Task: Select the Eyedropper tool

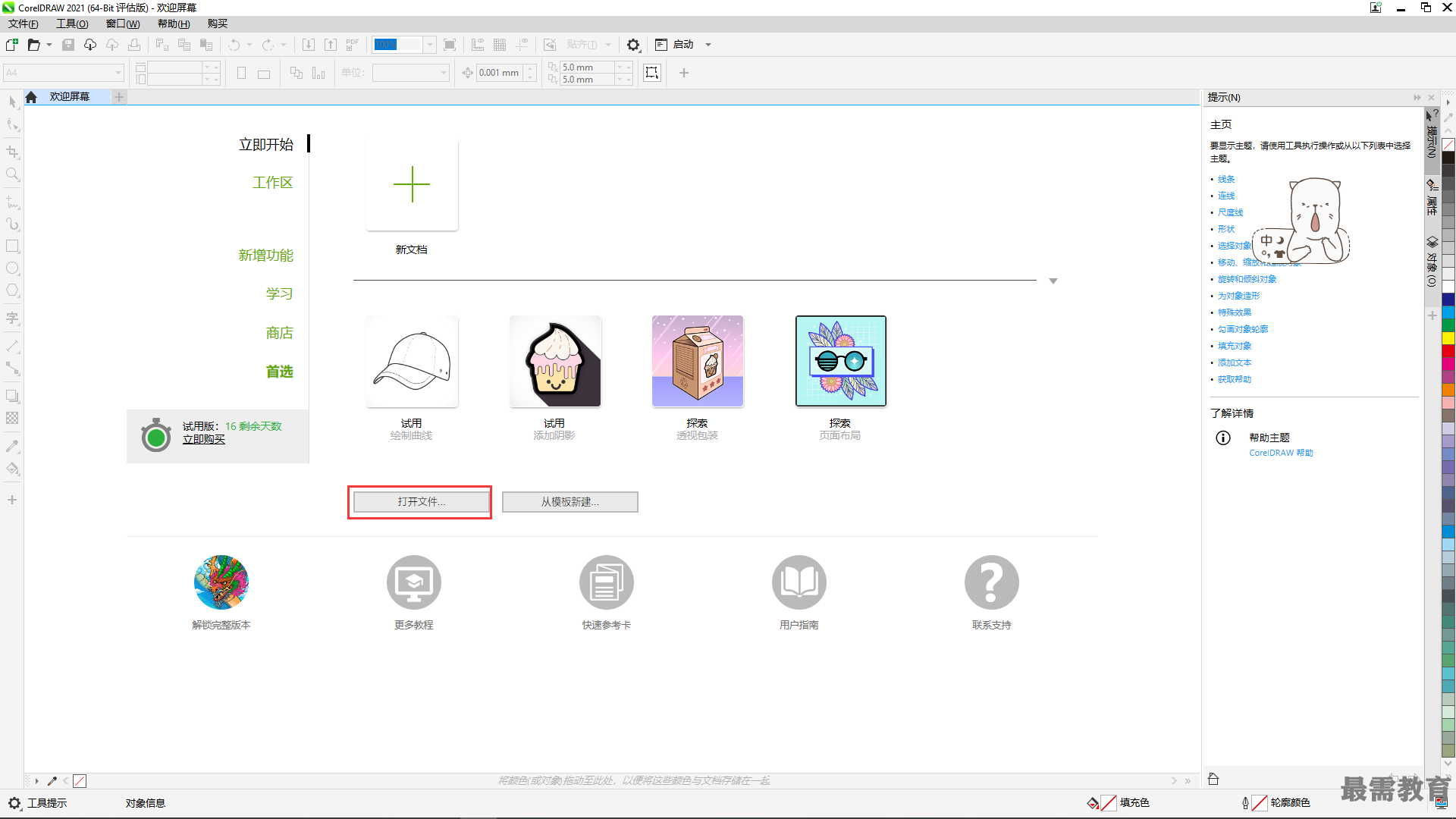Action: tap(13, 446)
